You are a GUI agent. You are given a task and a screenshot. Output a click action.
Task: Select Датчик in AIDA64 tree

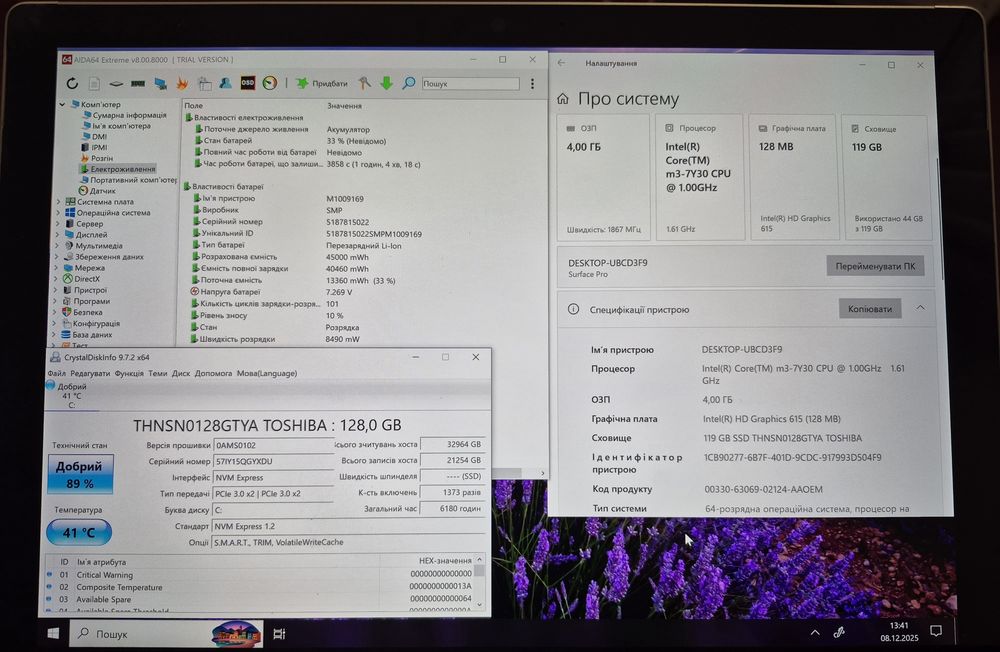tap(97, 191)
